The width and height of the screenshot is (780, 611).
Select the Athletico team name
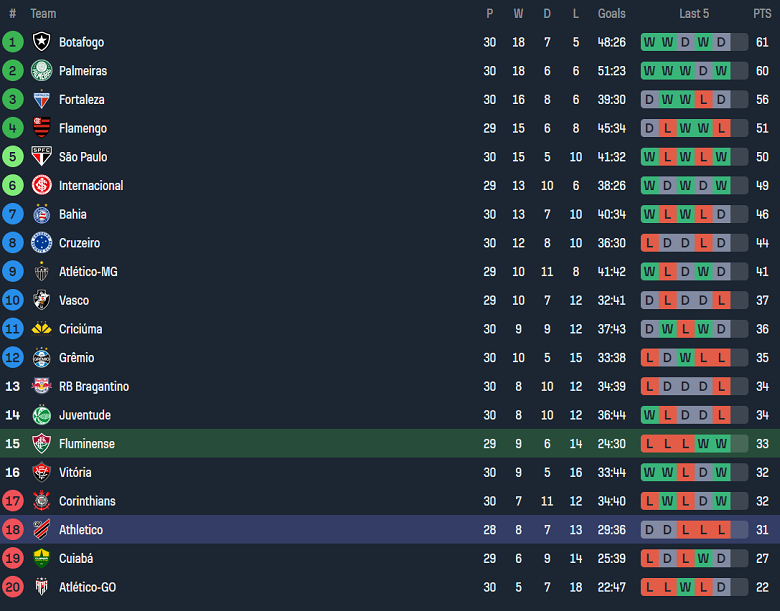(80, 530)
